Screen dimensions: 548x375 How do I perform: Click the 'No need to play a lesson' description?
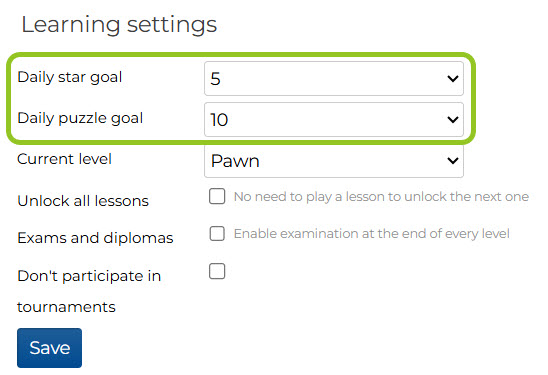pyautogui.click(x=381, y=197)
